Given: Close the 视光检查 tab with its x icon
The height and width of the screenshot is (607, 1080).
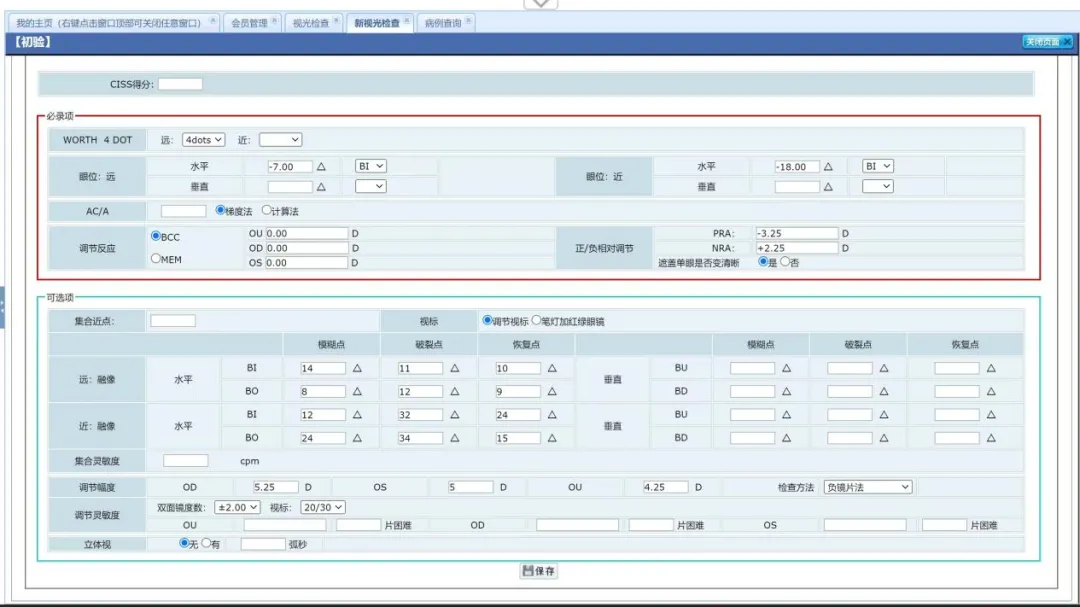Looking at the screenshot, I should coord(336,21).
